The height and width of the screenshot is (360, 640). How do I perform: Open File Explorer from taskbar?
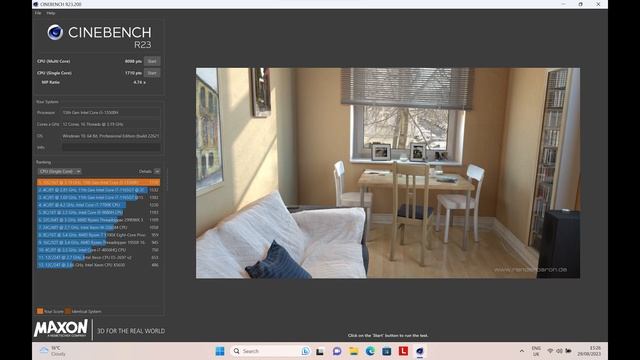[353, 351]
